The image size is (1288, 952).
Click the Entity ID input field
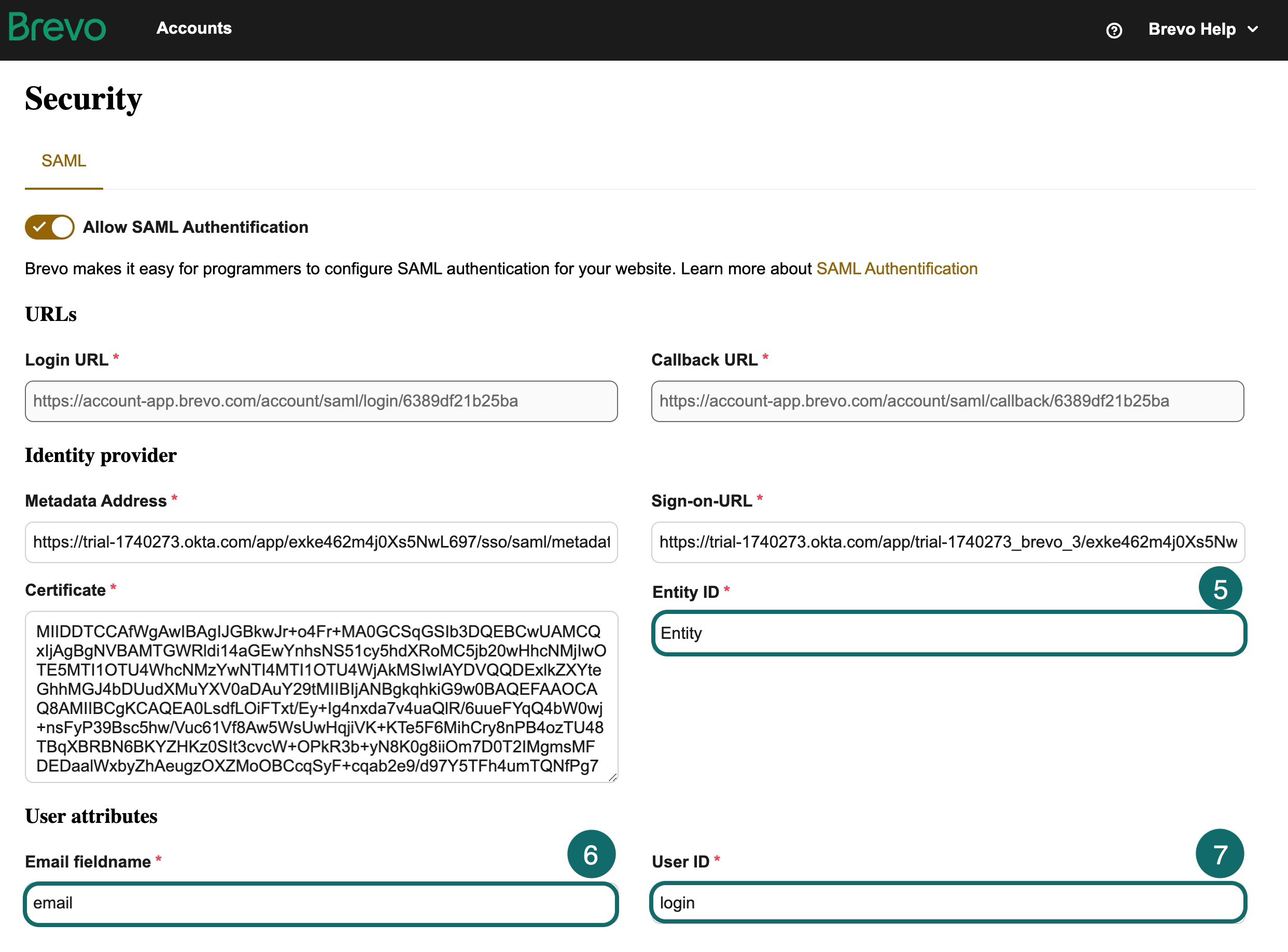(x=948, y=633)
